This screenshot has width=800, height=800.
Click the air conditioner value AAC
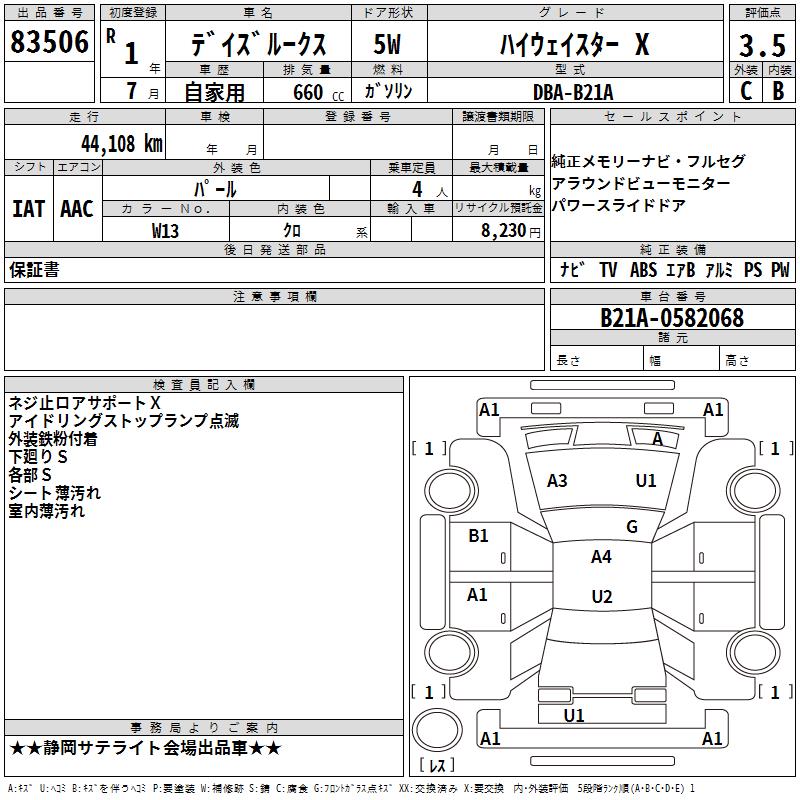click(77, 209)
